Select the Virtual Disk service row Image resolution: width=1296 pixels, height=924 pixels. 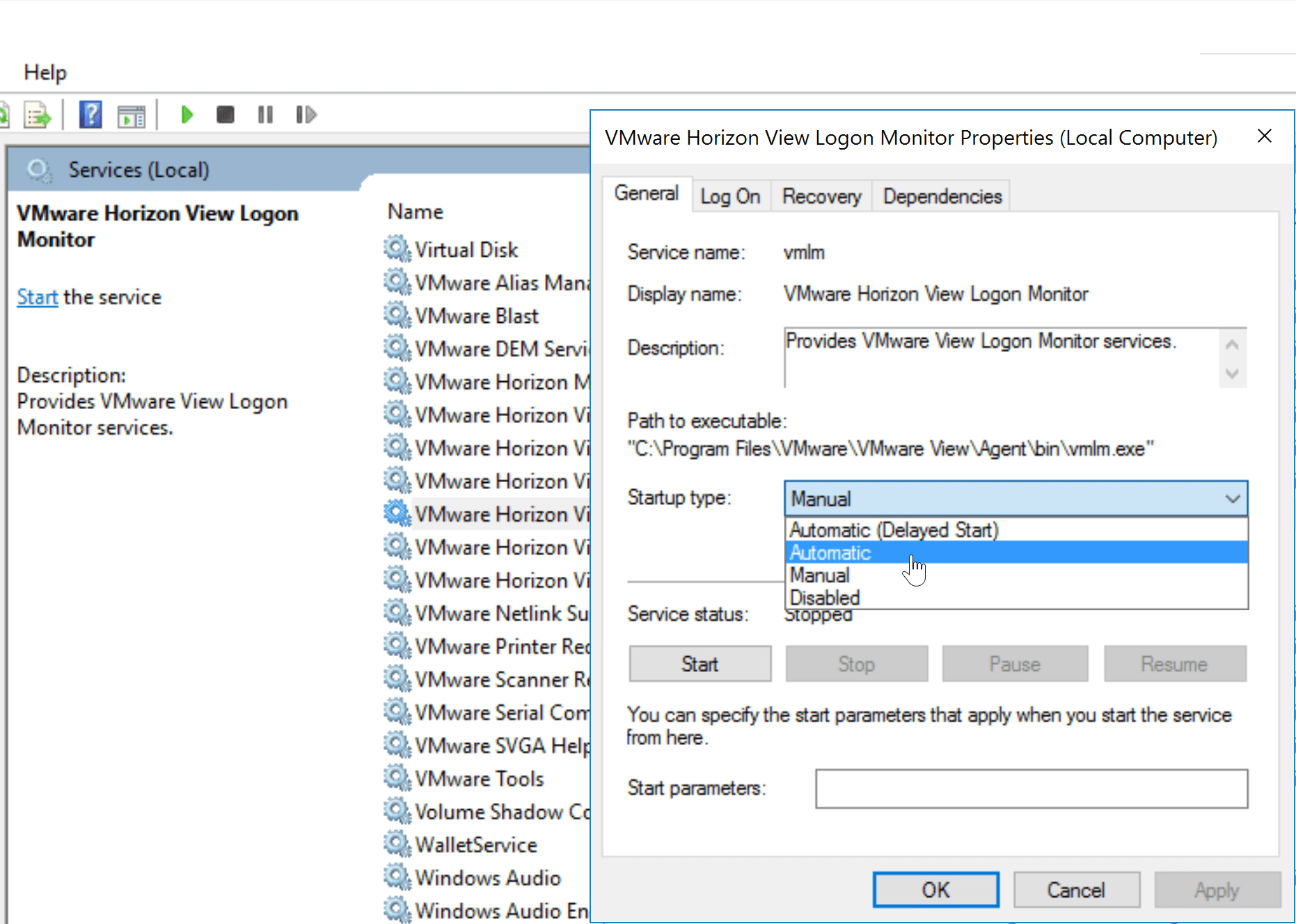[x=486, y=249]
